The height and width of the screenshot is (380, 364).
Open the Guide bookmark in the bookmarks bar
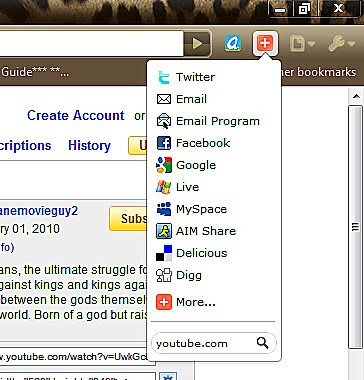point(34,72)
